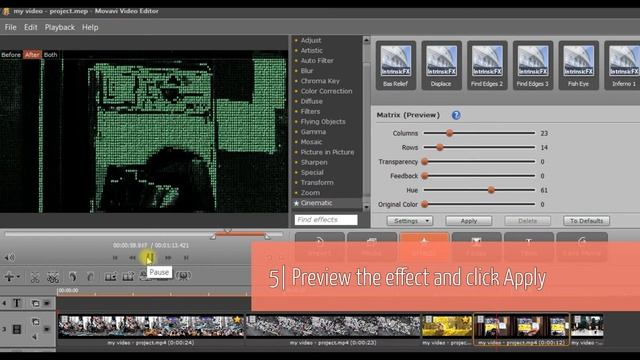Open help for the Matrix effect
The height and width of the screenshot is (360, 640).
pos(456,116)
